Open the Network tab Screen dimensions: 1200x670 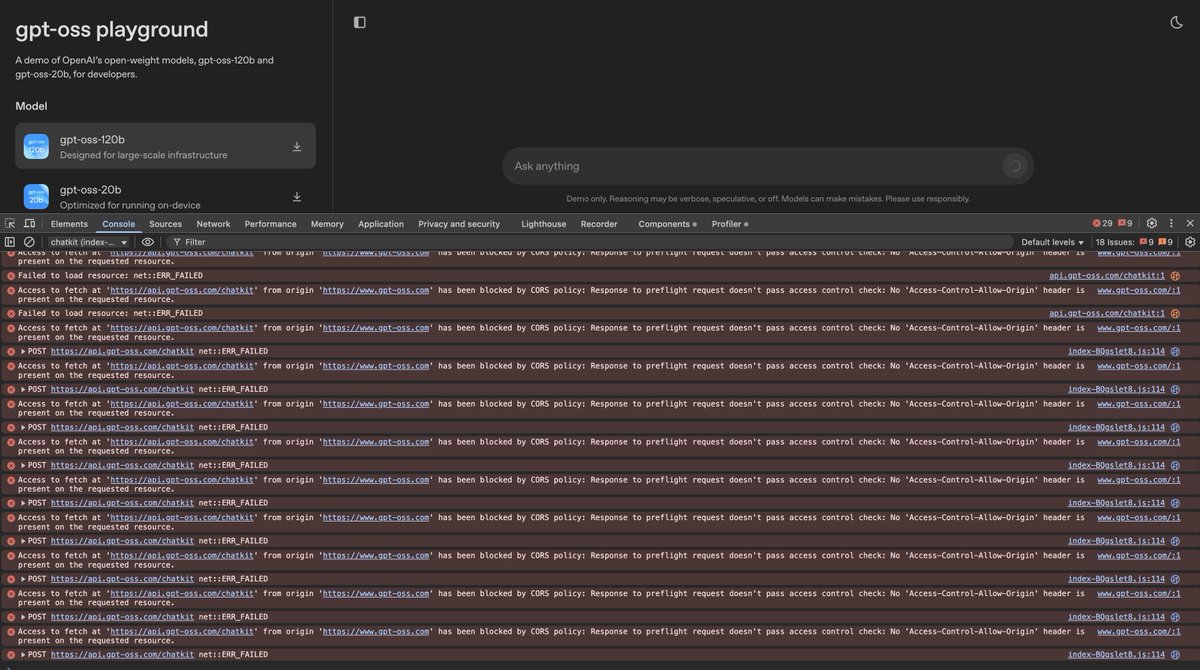click(x=213, y=224)
